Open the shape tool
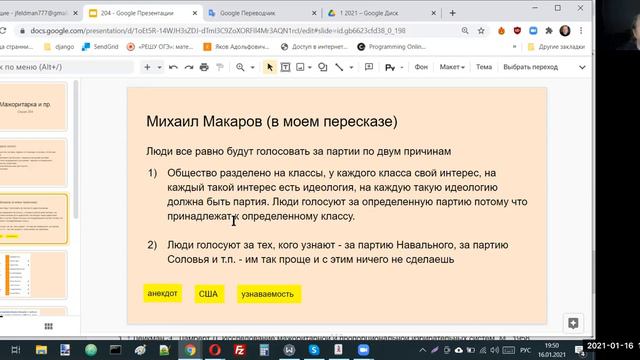The image size is (640, 360). pyautogui.click(x=322, y=67)
